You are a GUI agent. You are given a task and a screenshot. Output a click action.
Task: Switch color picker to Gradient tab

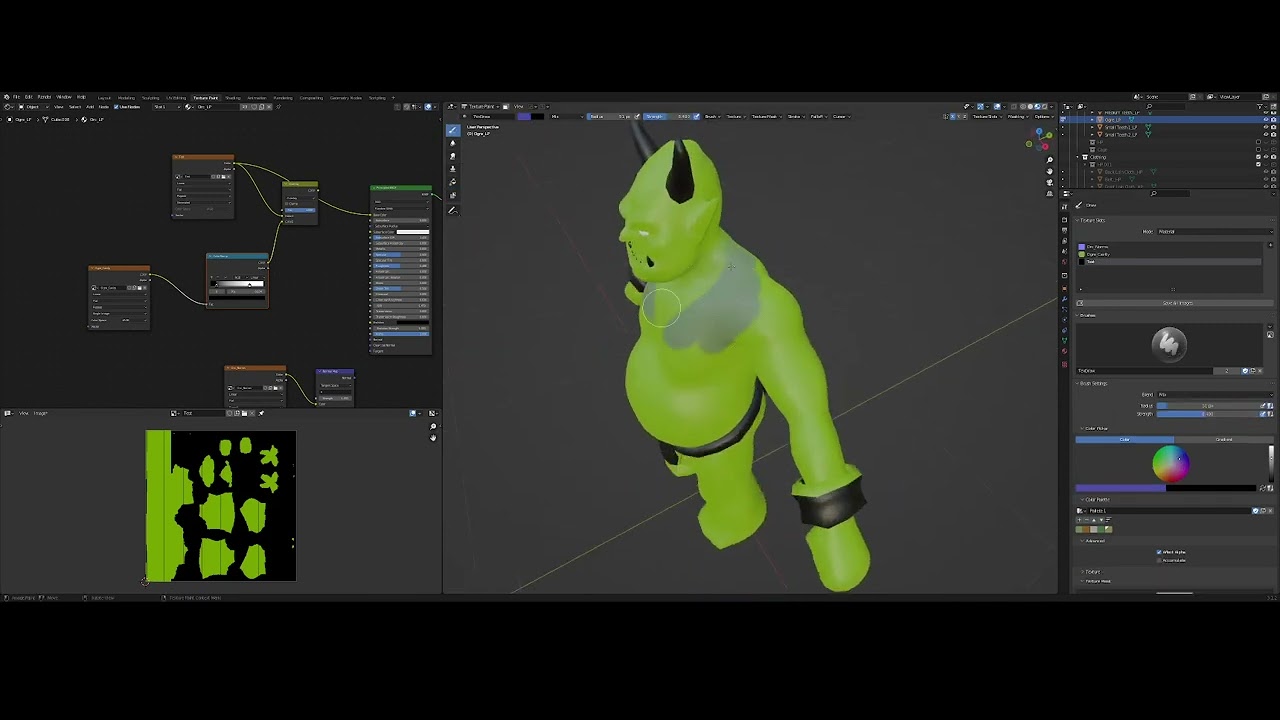pos(1224,439)
